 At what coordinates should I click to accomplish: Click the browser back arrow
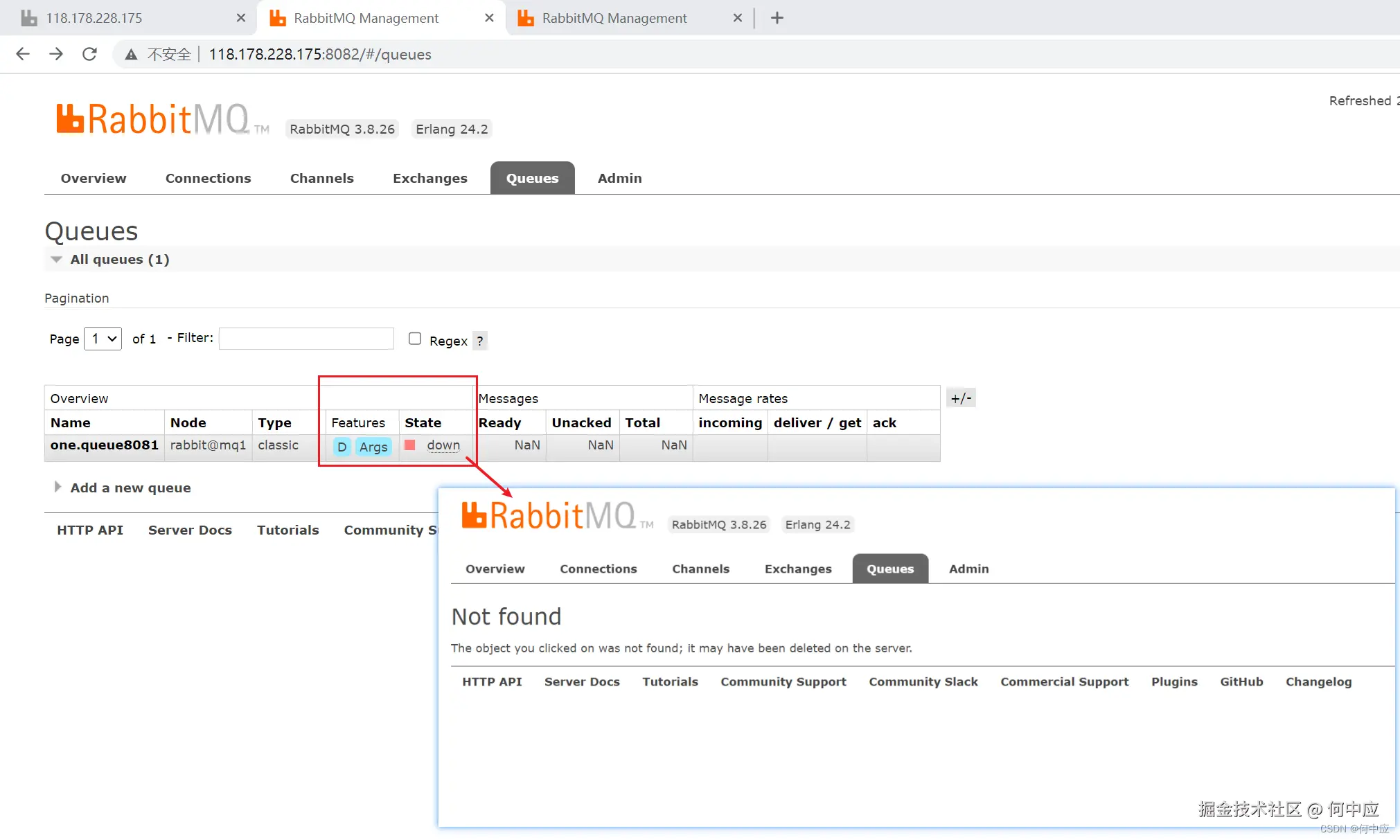[23, 54]
